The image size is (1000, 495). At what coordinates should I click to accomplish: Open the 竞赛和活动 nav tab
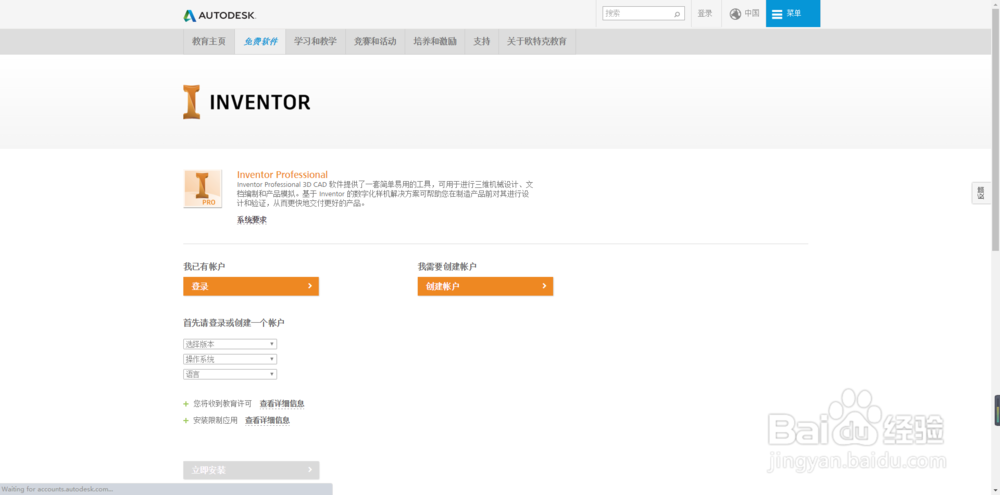point(375,41)
